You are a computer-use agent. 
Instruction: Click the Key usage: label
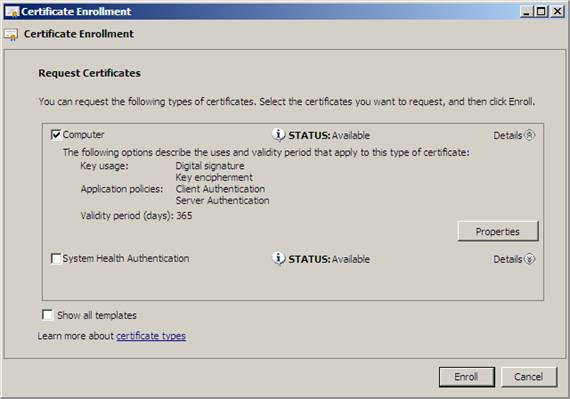(x=104, y=166)
